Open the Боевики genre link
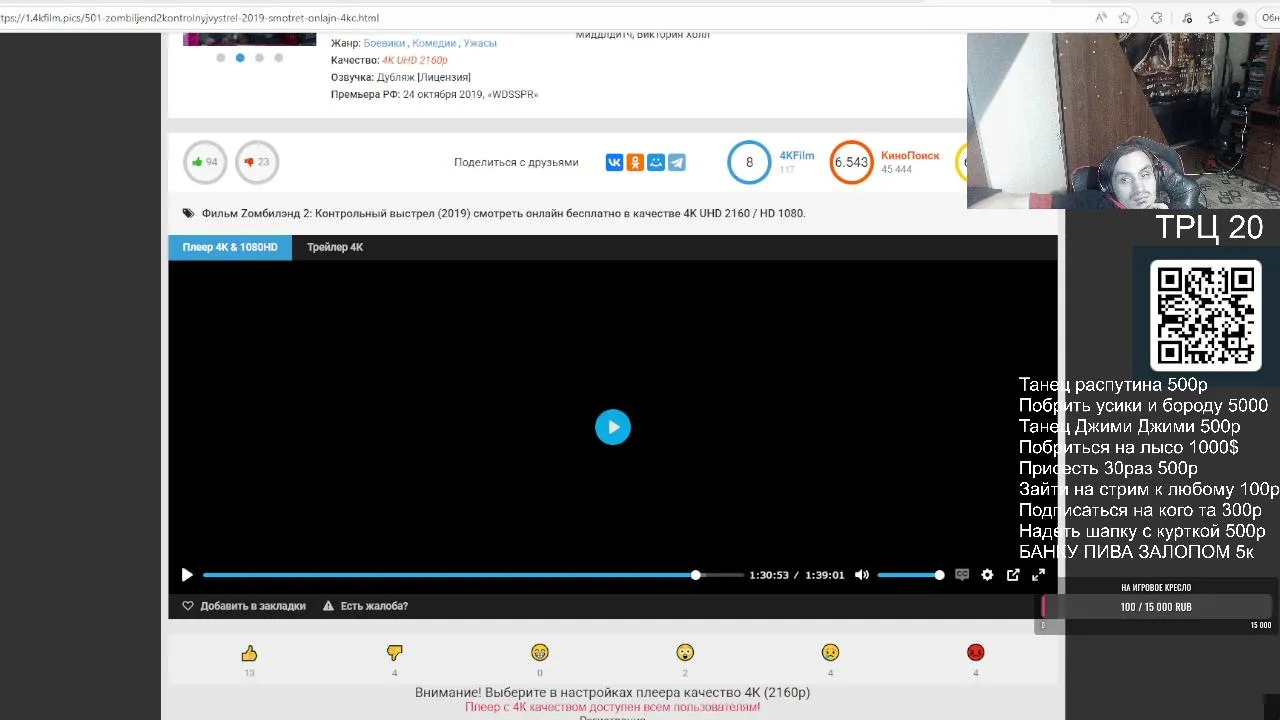The image size is (1280, 720). point(384,43)
